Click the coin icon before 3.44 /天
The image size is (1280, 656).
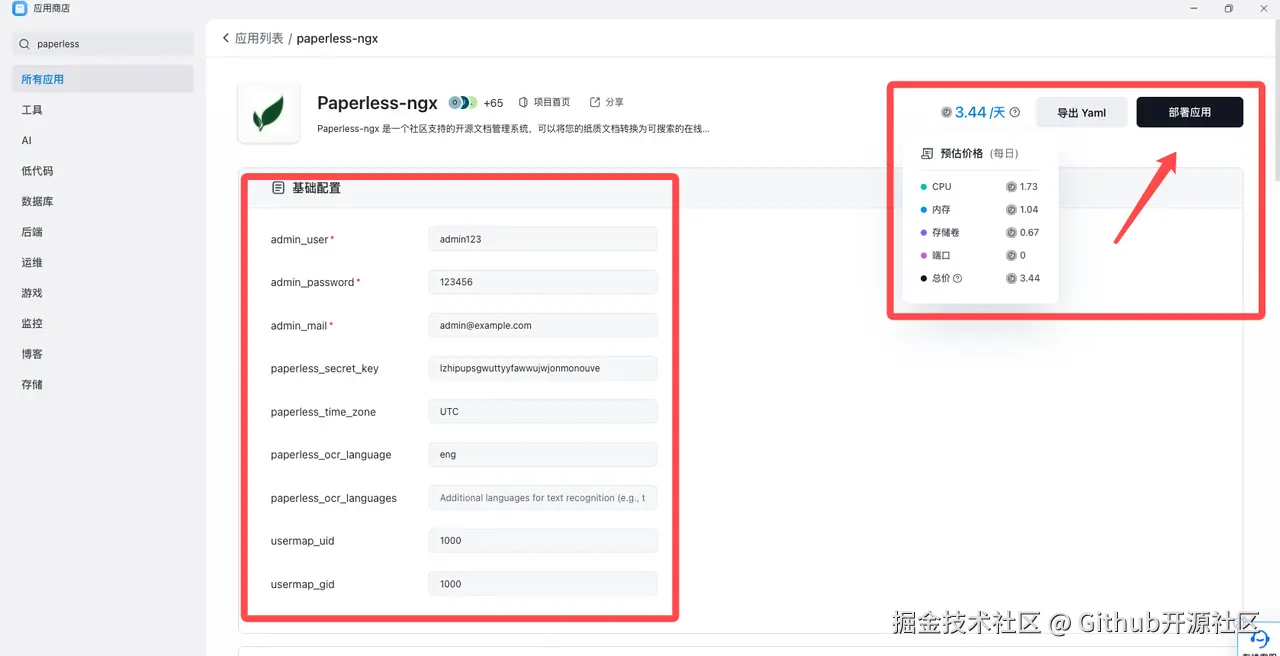pos(946,112)
